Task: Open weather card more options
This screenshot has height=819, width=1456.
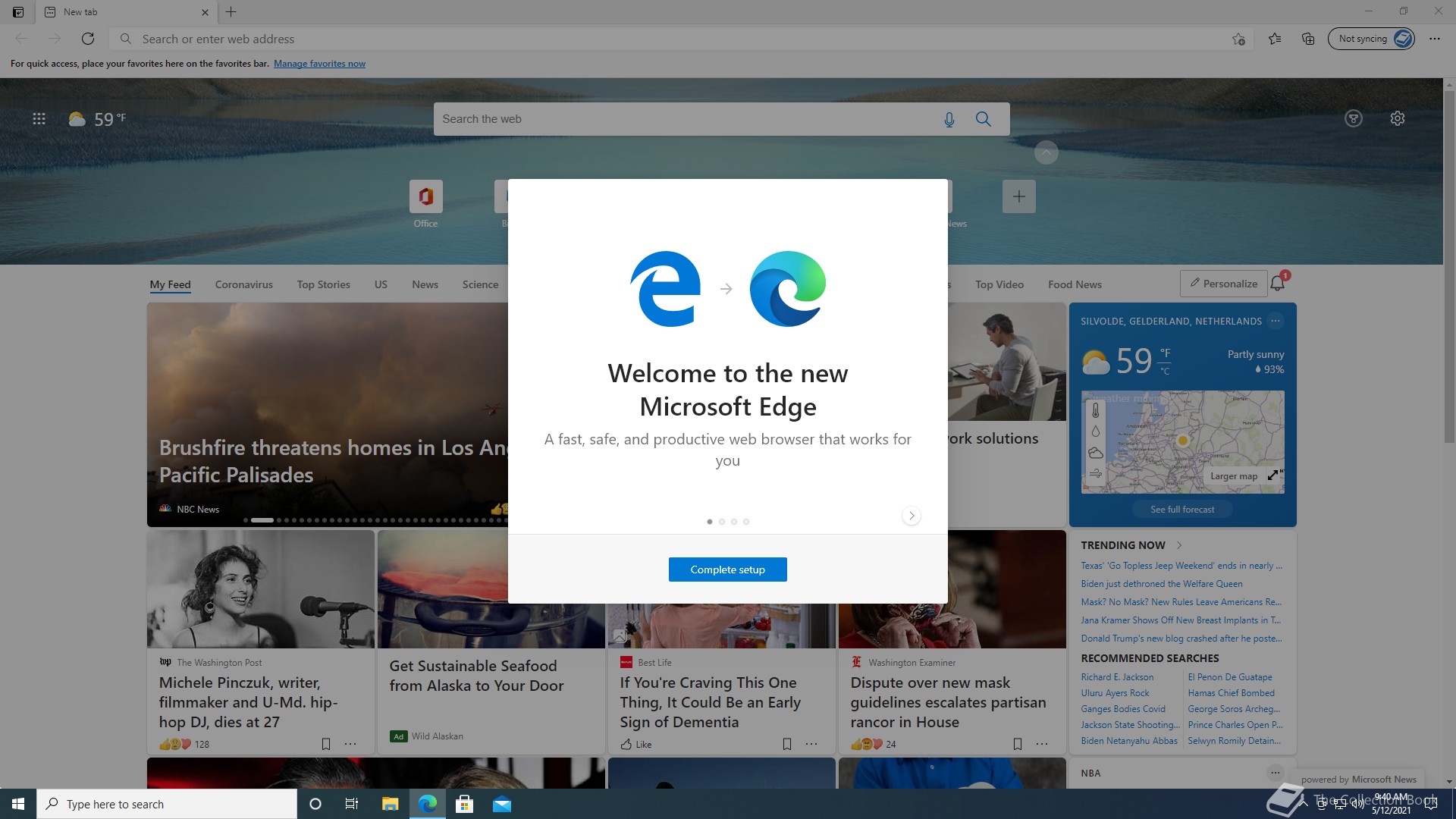Action: pyautogui.click(x=1276, y=321)
